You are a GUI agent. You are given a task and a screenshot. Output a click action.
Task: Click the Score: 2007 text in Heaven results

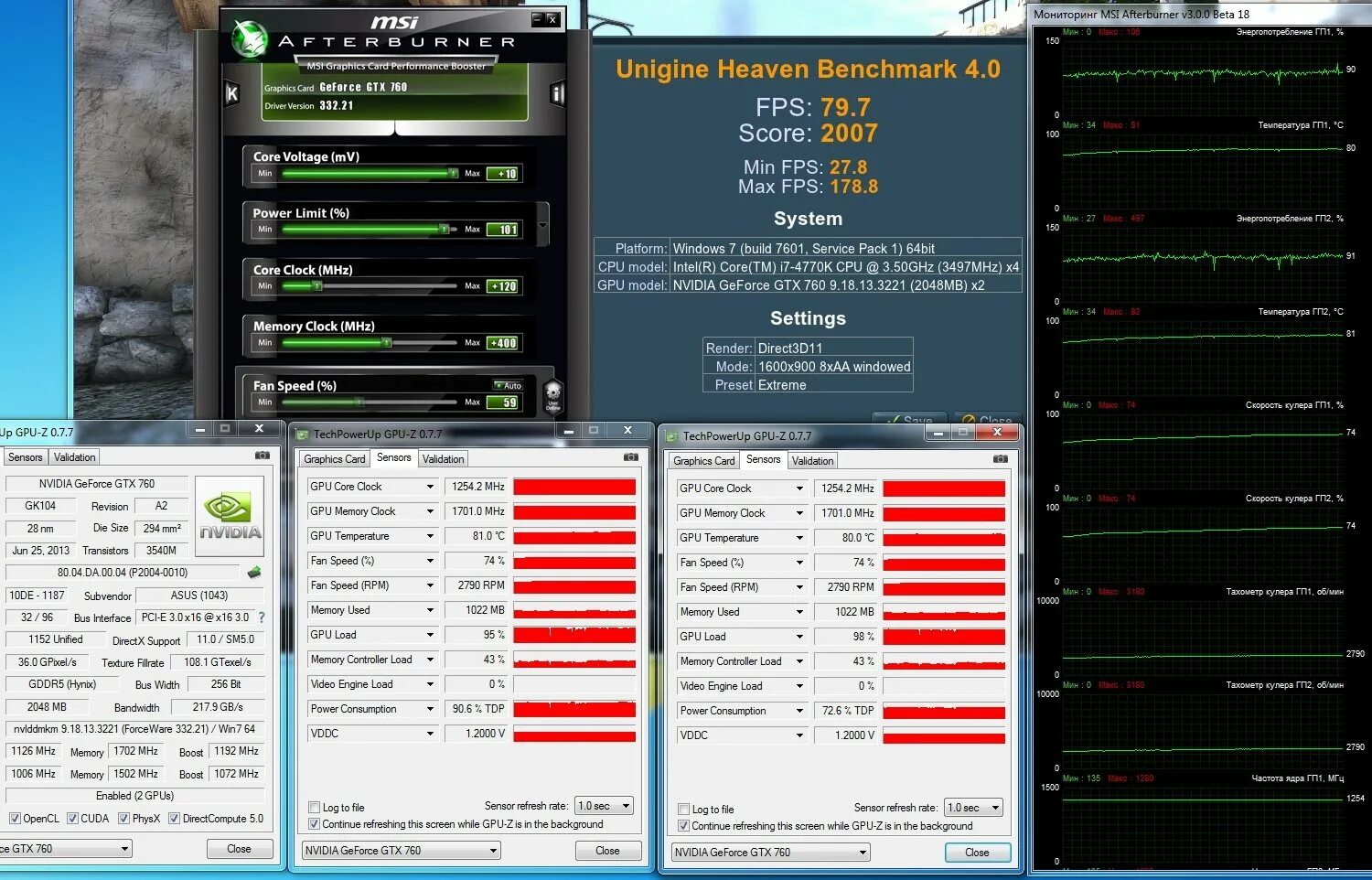[x=809, y=134]
